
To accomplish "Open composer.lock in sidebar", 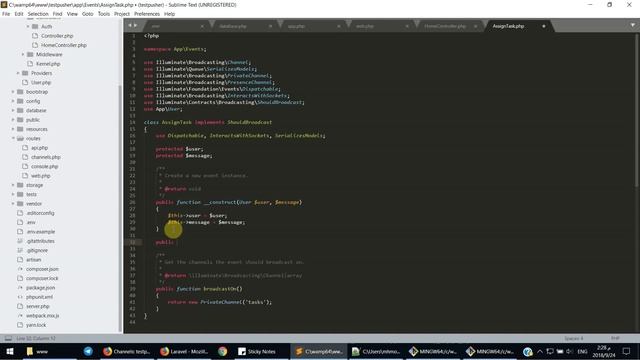I will click(x=42, y=278).
